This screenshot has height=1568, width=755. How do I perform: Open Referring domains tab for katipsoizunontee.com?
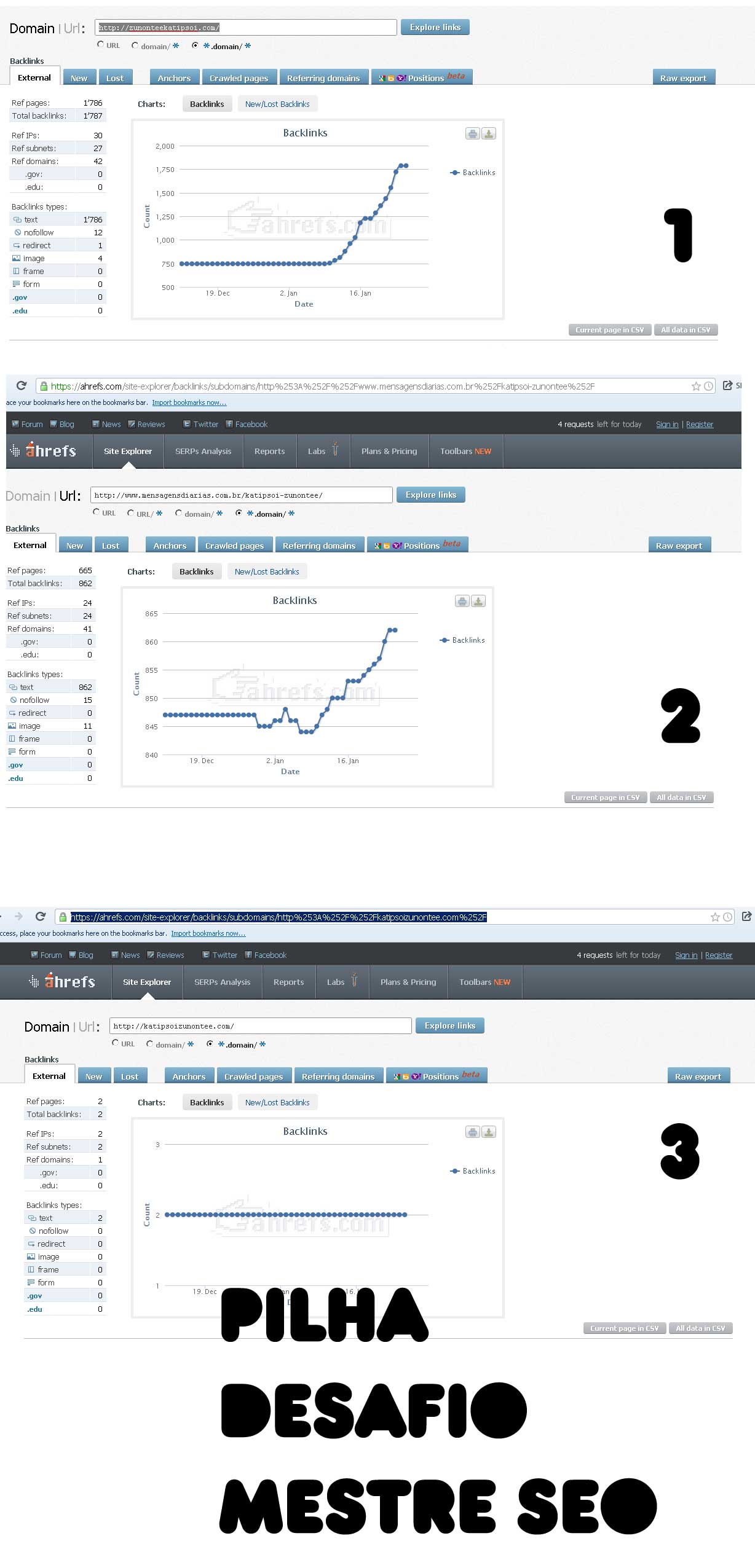(338, 1076)
